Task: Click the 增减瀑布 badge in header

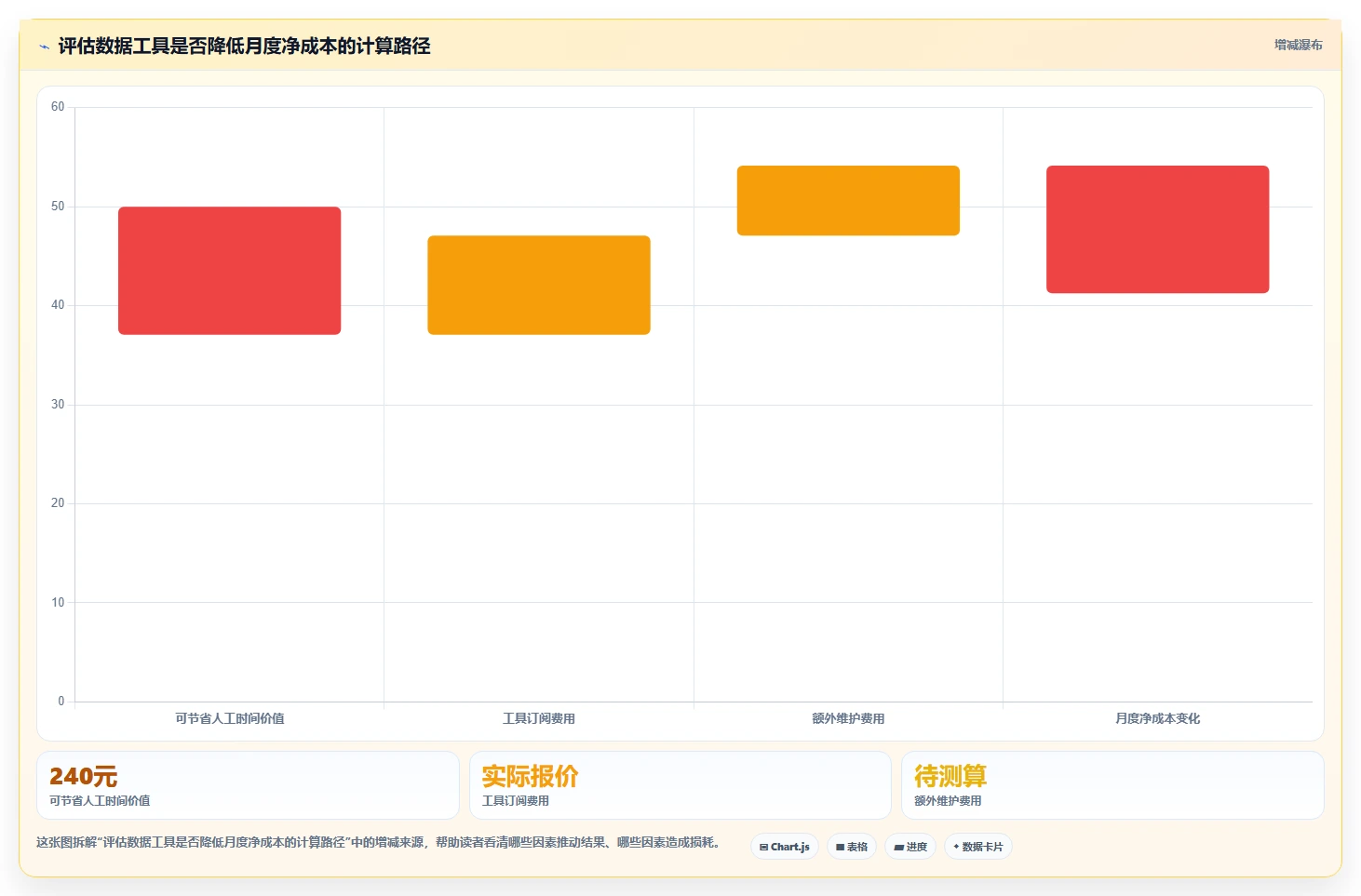Action: pyautogui.click(x=1298, y=45)
